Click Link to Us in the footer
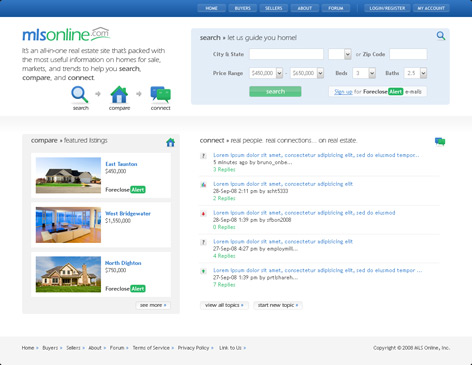The height and width of the screenshot is (365, 472). [230, 348]
